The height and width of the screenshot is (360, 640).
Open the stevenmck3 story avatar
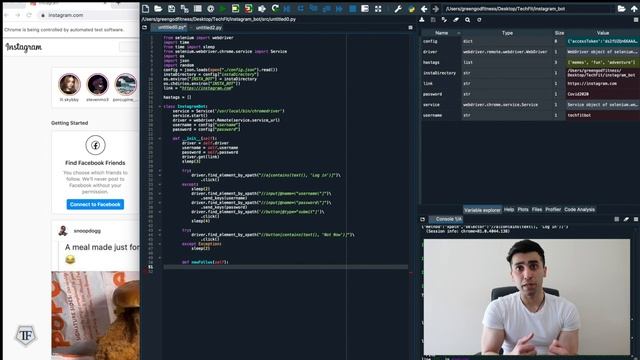[98, 84]
